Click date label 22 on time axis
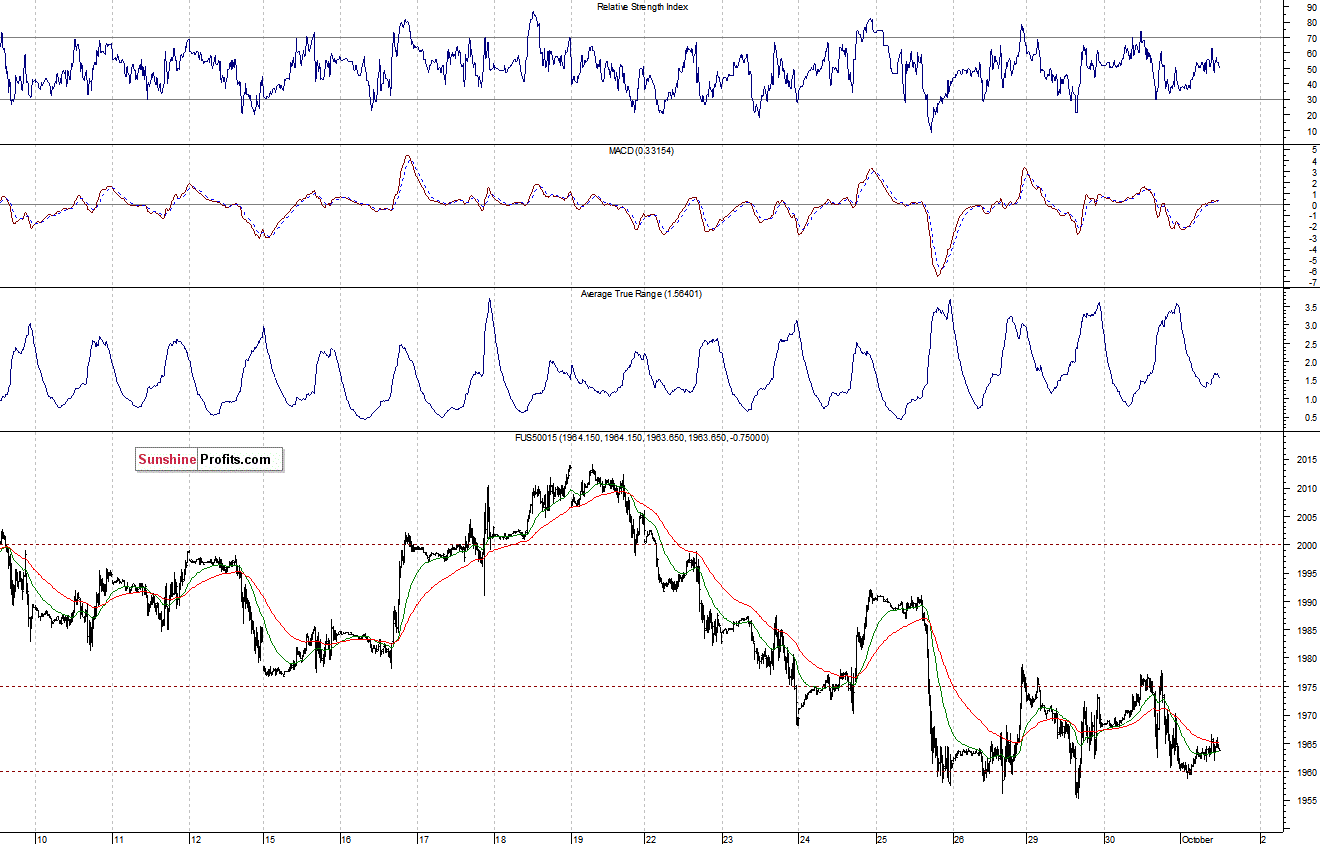Image resolution: width=1320 pixels, height=844 pixels. (650, 839)
